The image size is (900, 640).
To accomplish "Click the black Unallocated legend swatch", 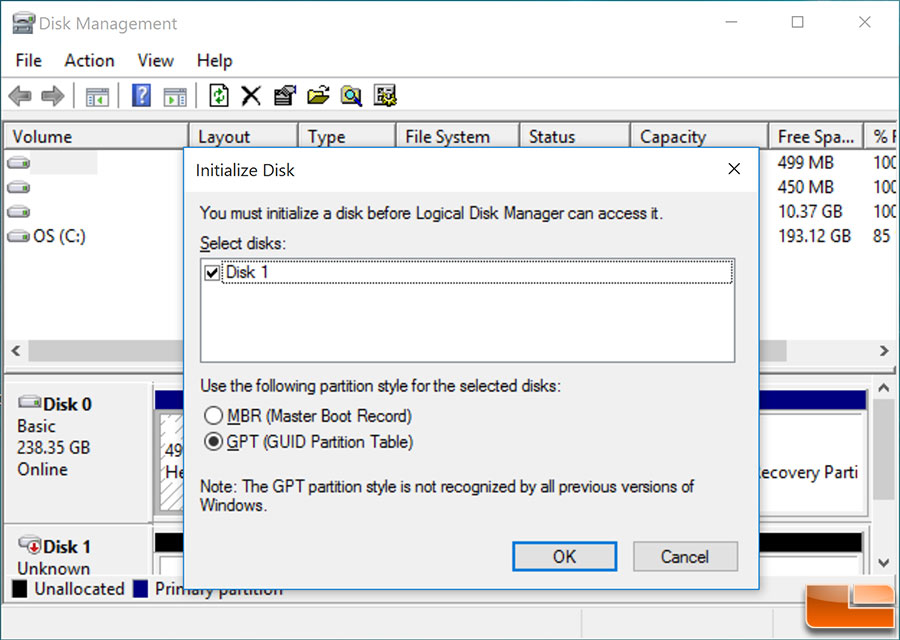I will [20, 589].
